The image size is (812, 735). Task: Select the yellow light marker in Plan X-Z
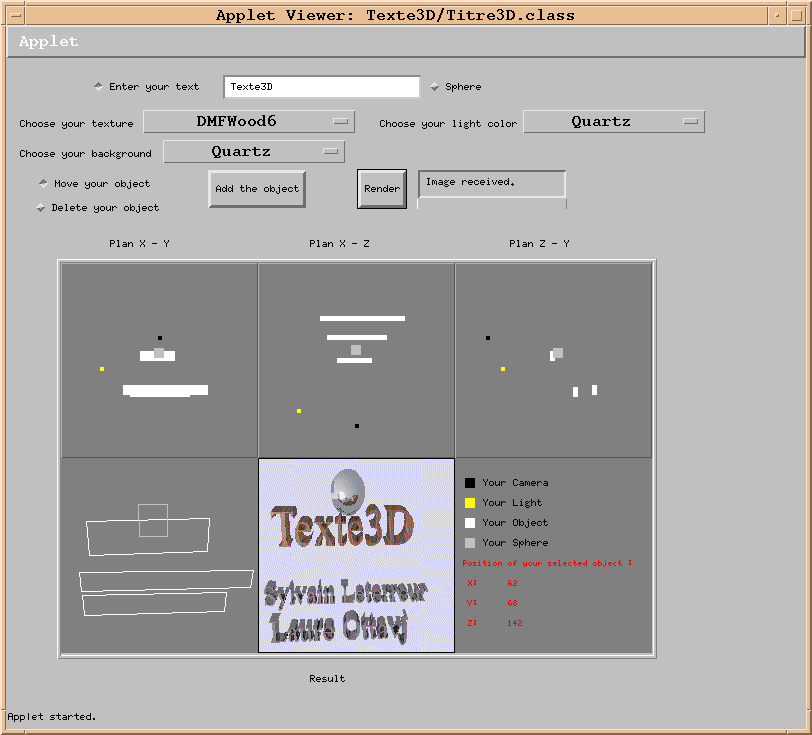pos(299,411)
